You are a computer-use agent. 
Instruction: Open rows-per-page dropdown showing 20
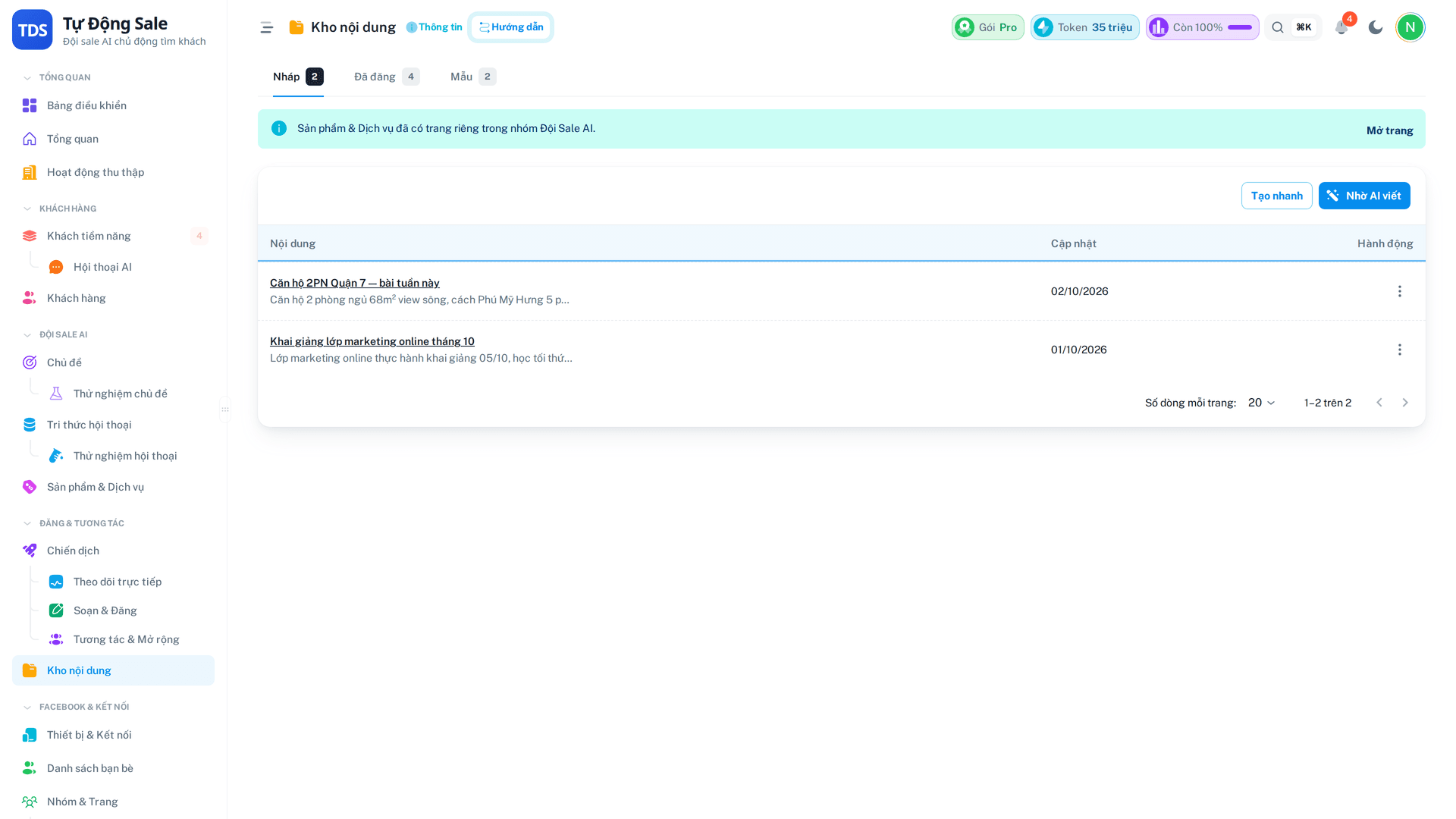1262,403
